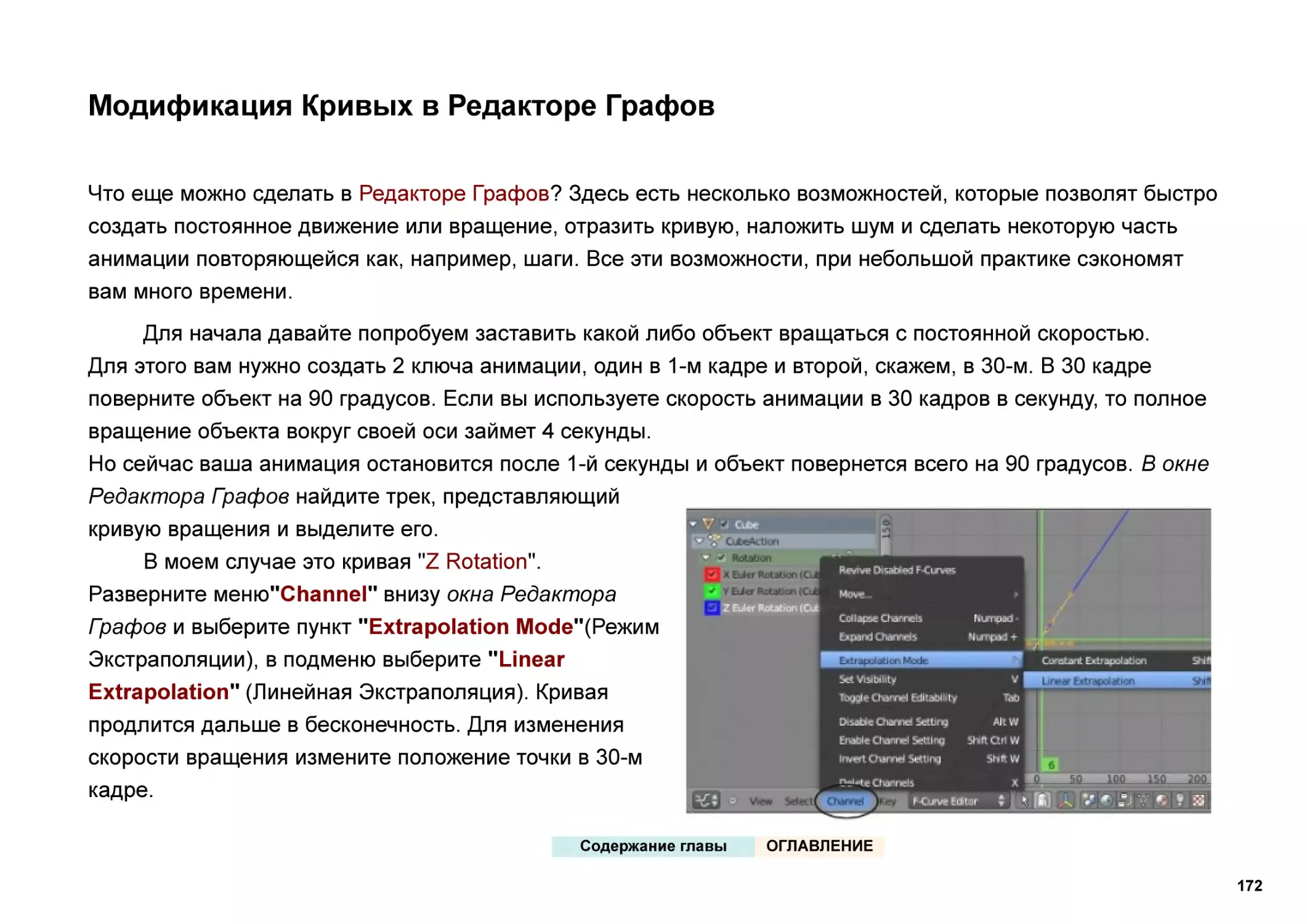This screenshot has height=924, width=1307.
Task: Collapse the CubeAction row triangle
Action: tap(699, 541)
